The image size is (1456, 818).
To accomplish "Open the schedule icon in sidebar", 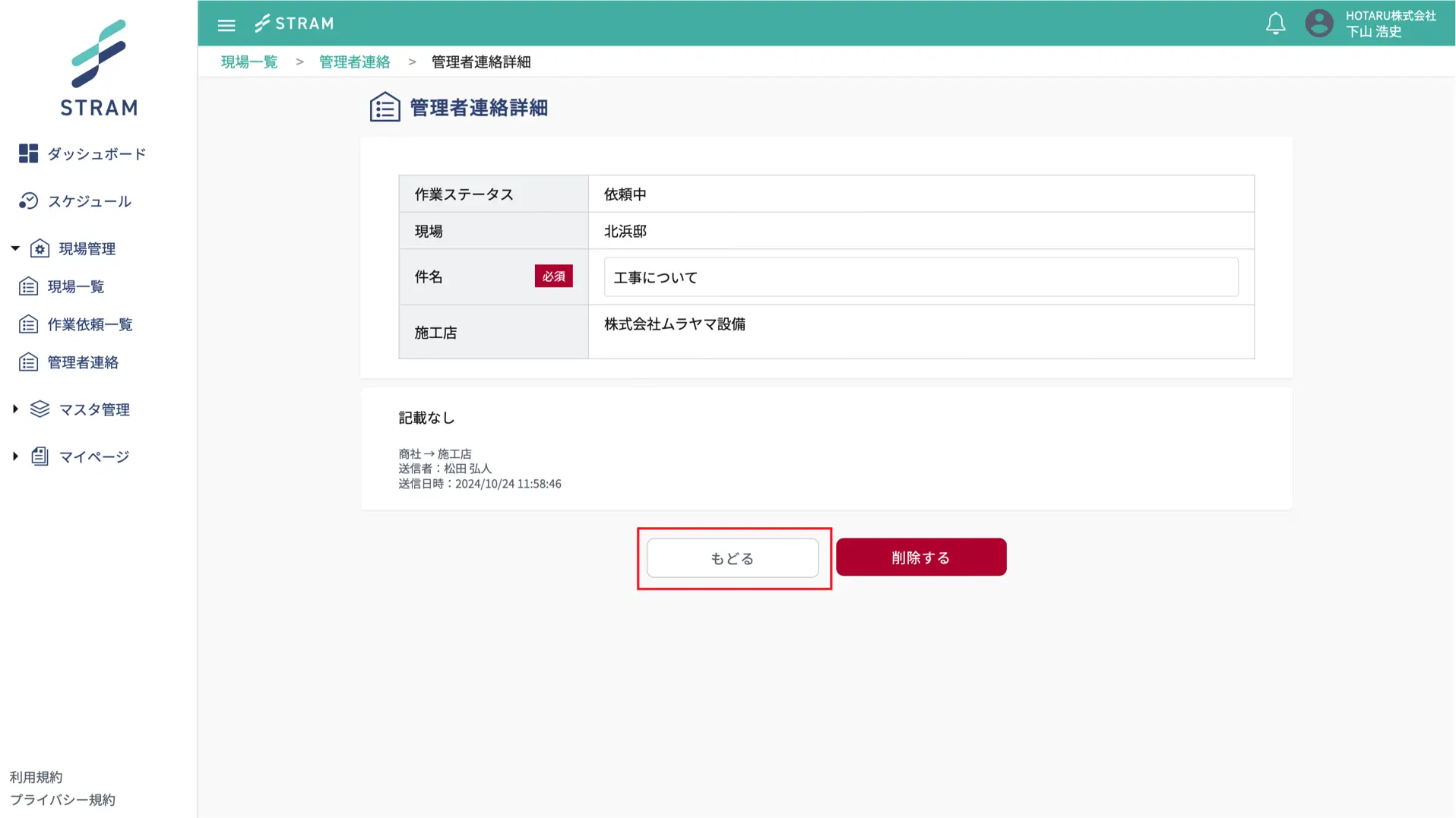I will (28, 201).
